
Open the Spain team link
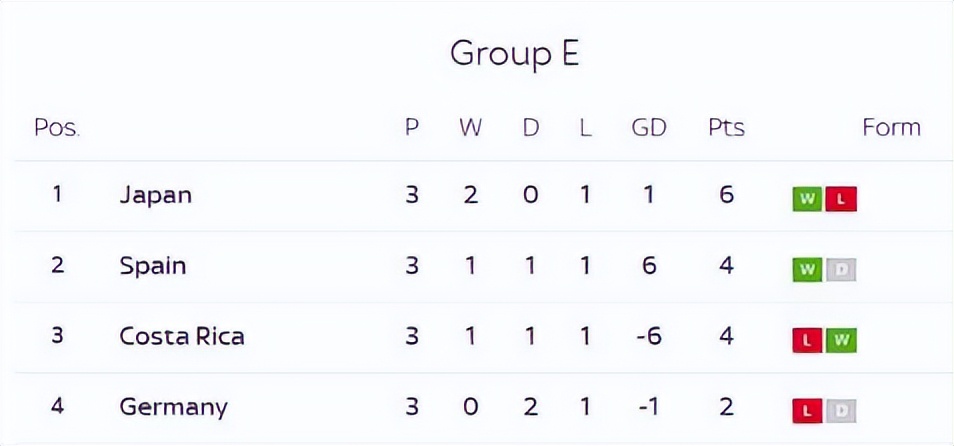tap(153, 266)
